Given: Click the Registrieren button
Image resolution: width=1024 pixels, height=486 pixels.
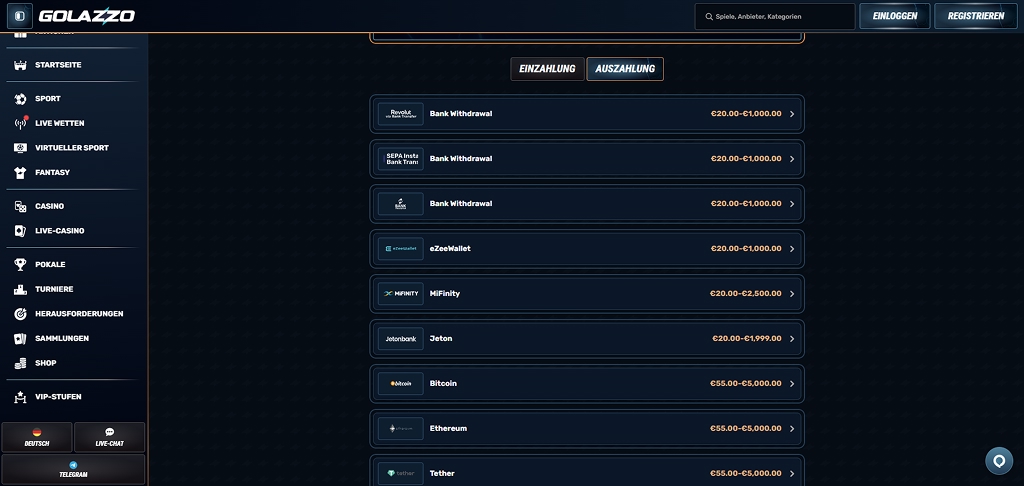Looking at the screenshot, I should 976,16.
